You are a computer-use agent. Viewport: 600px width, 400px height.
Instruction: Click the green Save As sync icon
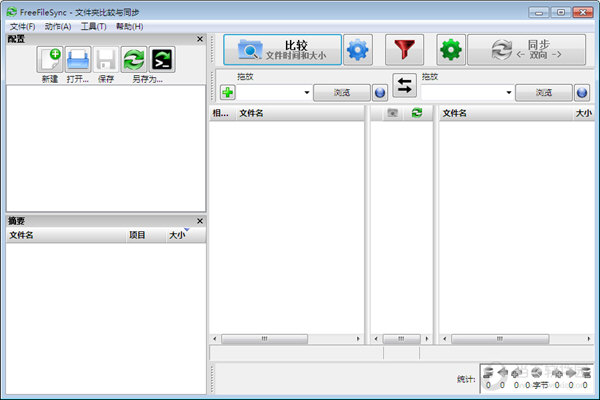point(134,59)
